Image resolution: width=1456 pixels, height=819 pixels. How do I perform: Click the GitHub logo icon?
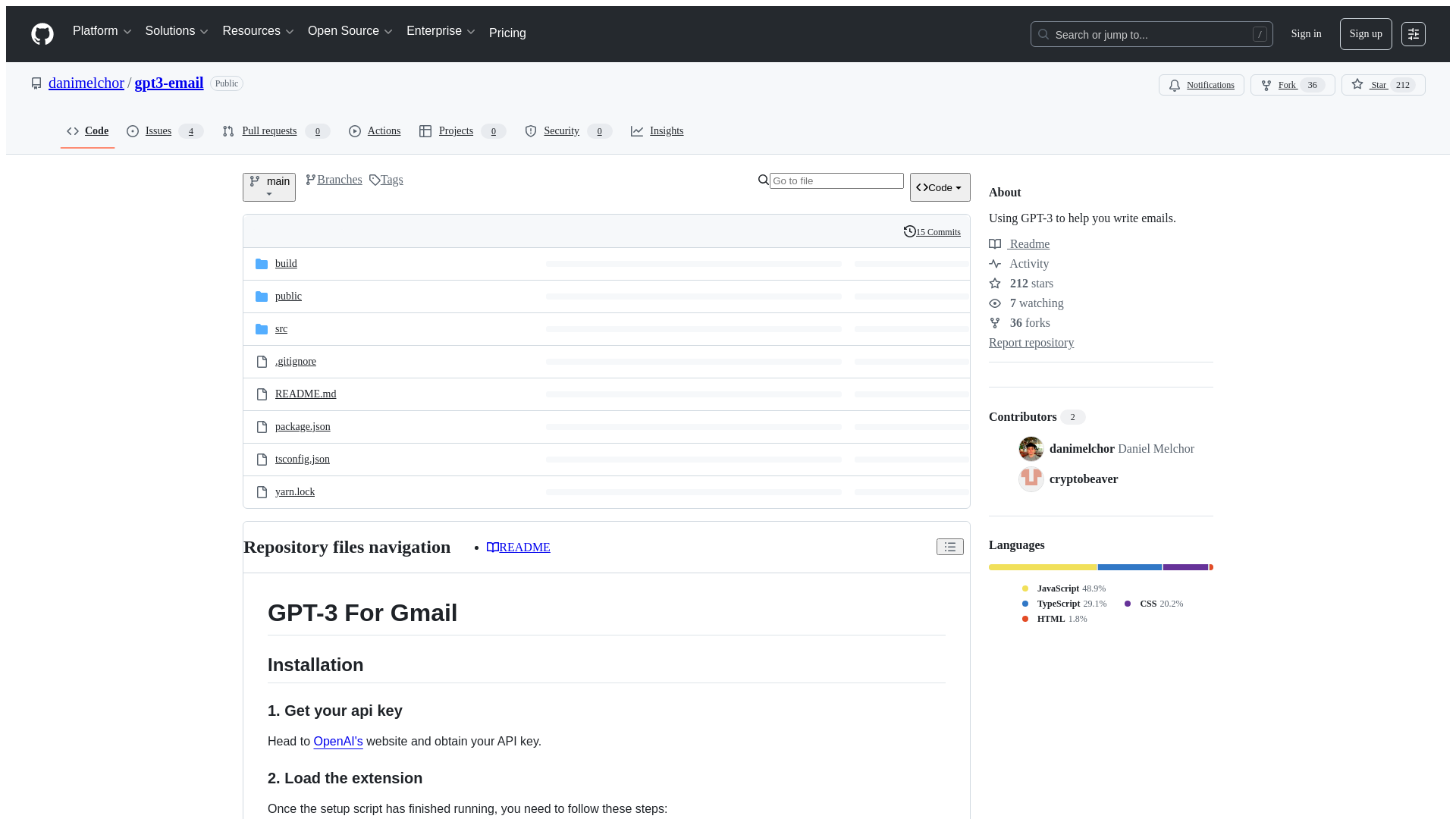[x=42, y=34]
